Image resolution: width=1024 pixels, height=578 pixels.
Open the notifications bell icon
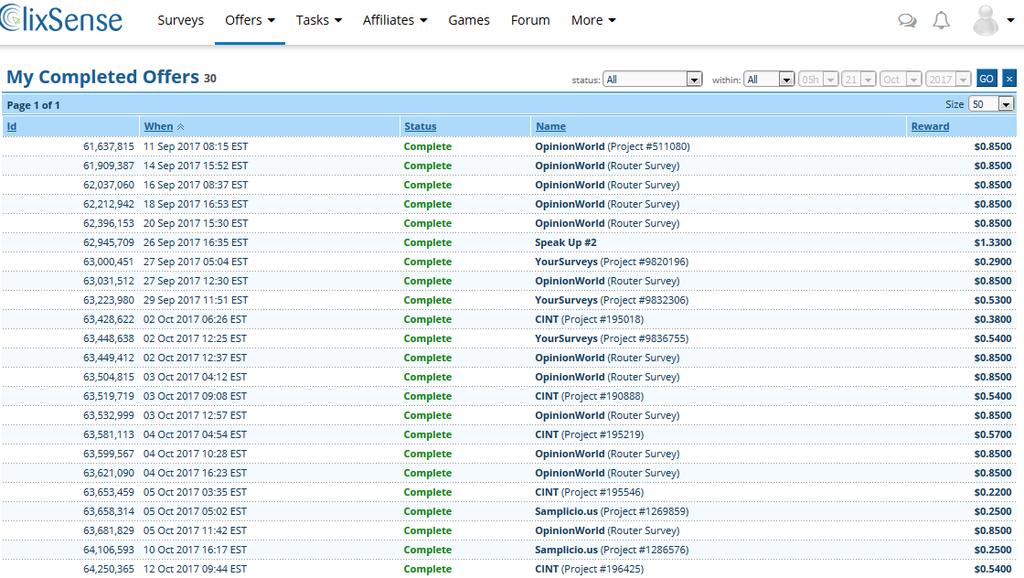pos(941,21)
